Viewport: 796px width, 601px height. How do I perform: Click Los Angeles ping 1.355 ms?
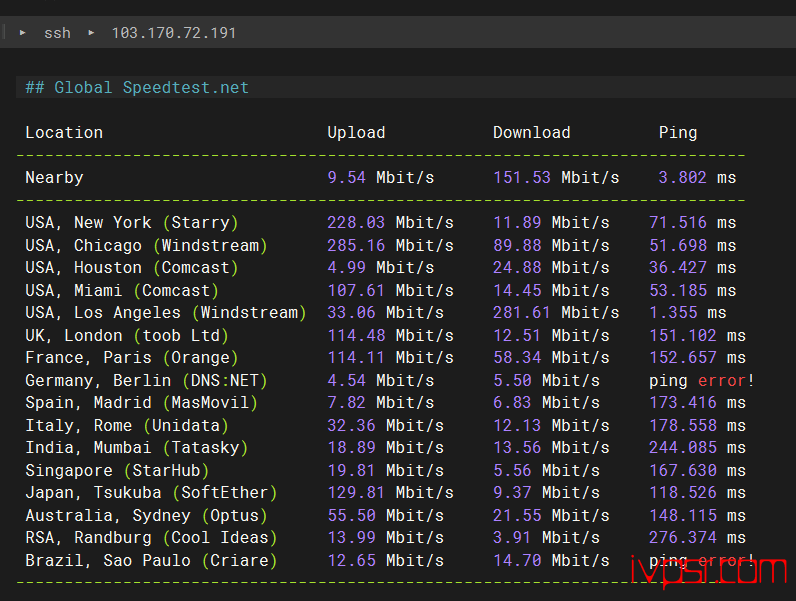tap(688, 313)
